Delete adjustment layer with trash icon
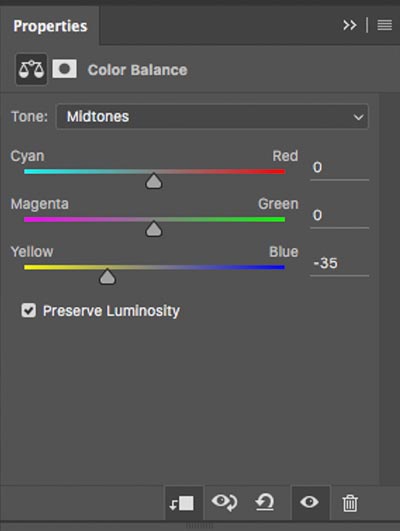 tap(350, 503)
